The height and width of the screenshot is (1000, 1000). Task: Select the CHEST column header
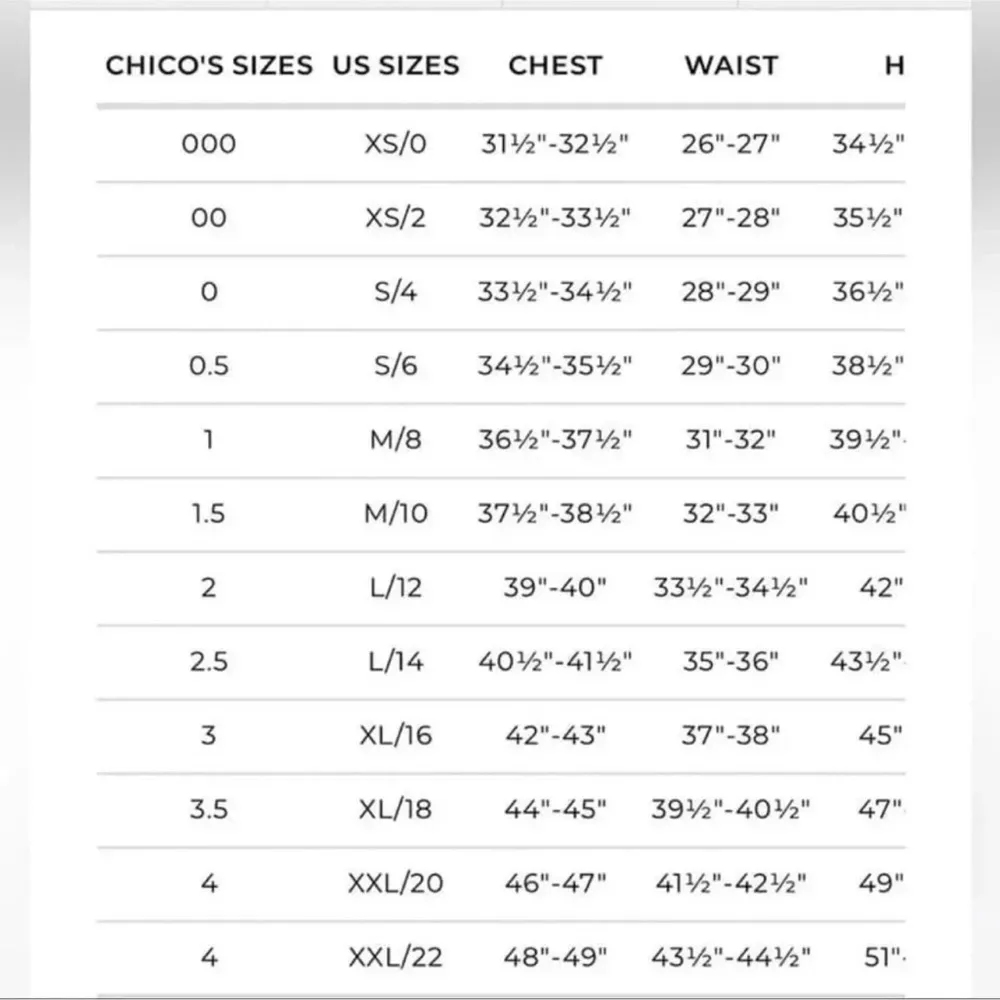[555, 66]
